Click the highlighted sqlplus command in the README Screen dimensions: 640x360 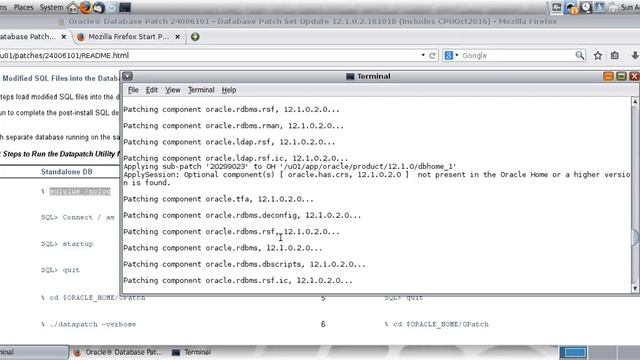click(80, 191)
